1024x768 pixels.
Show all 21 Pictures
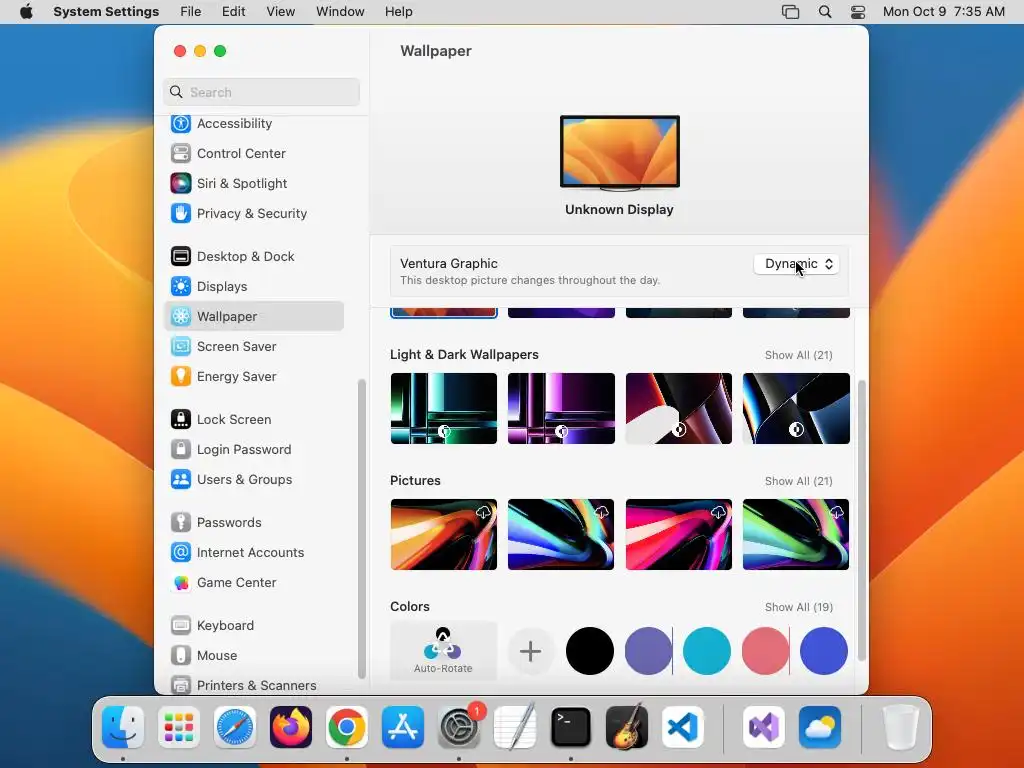click(799, 481)
